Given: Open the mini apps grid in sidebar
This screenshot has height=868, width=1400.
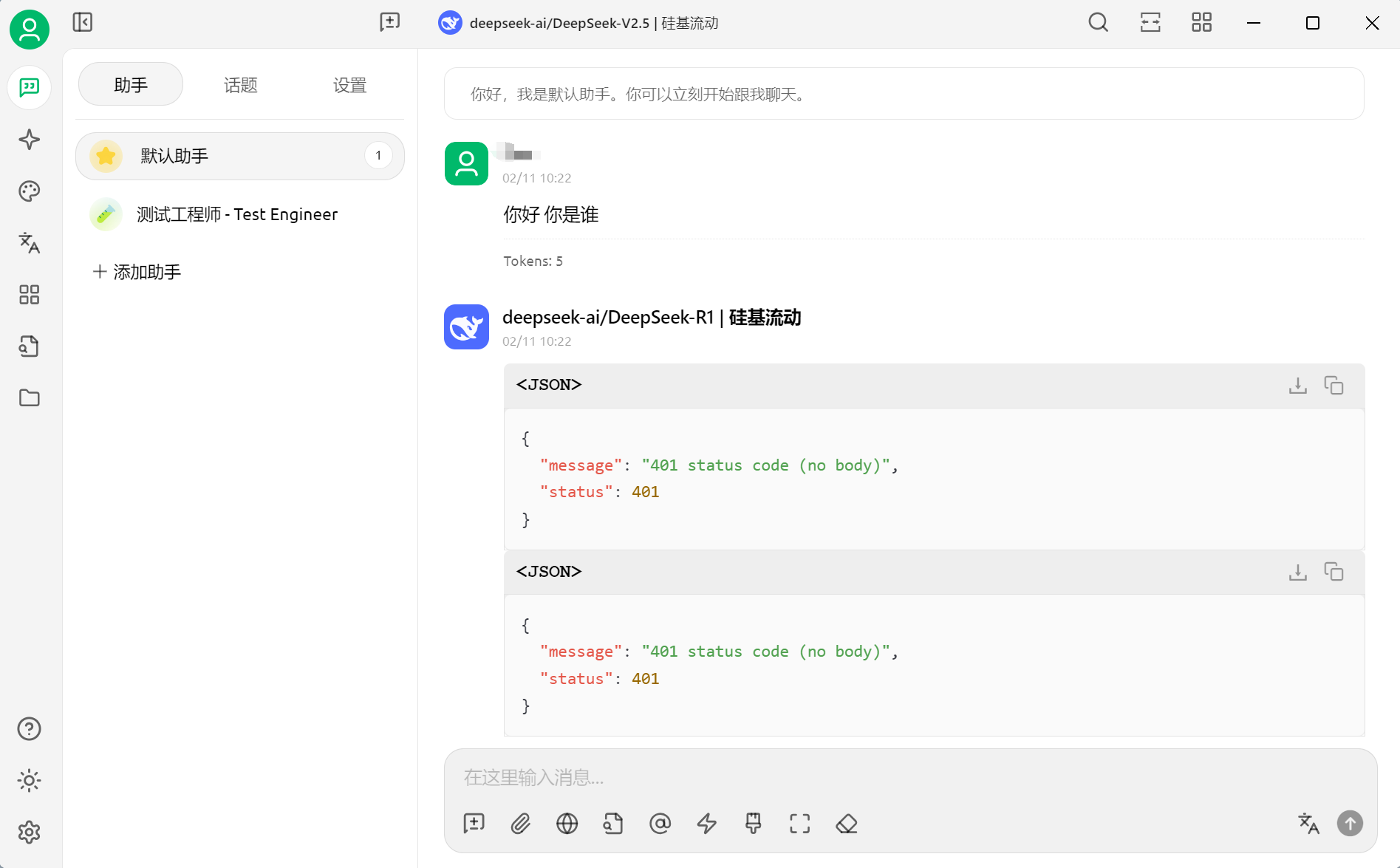Looking at the screenshot, I should tap(30, 295).
